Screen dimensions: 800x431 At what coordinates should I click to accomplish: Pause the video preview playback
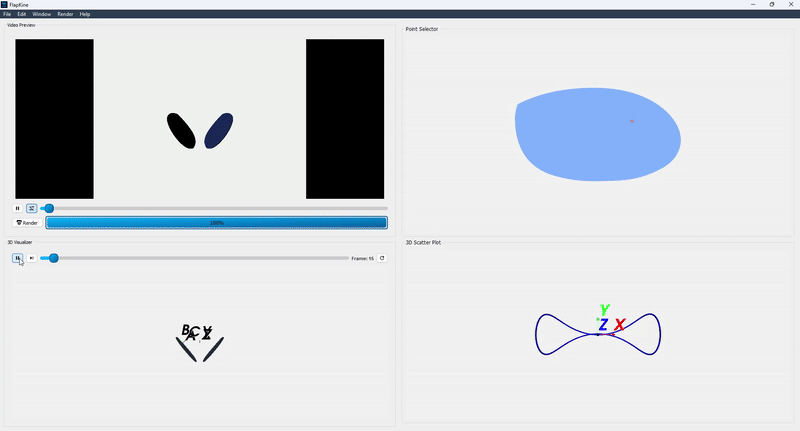(x=17, y=208)
